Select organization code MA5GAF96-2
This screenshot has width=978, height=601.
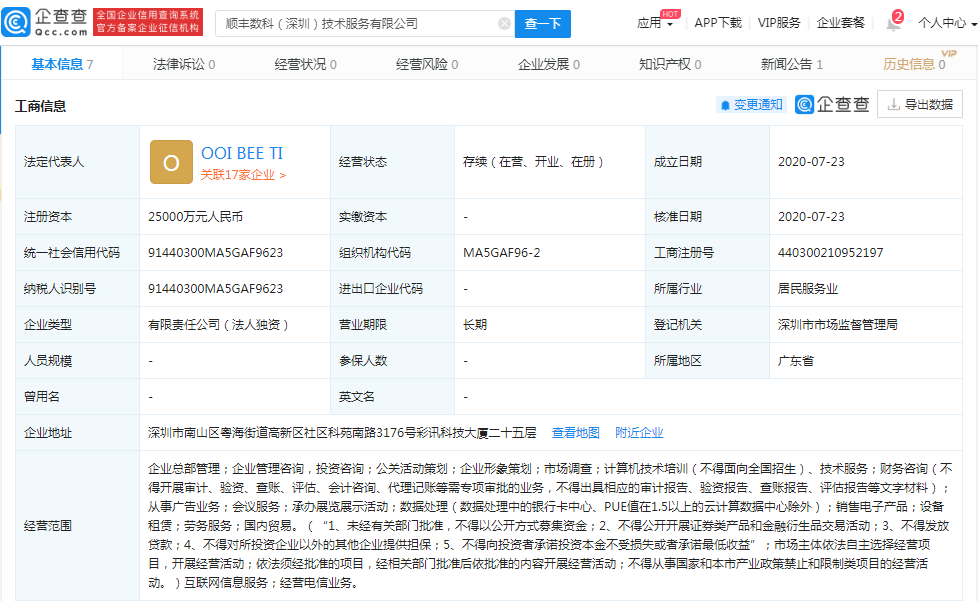501,253
